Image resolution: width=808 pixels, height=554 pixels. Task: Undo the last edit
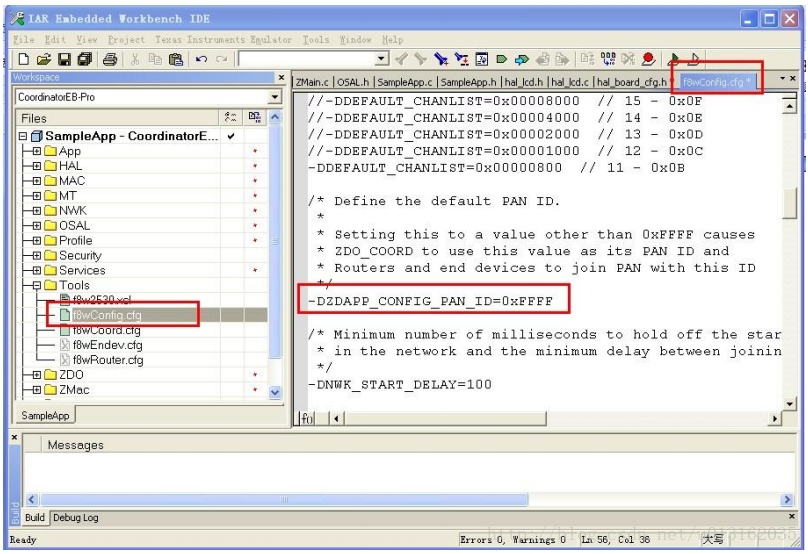tap(201, 59)
